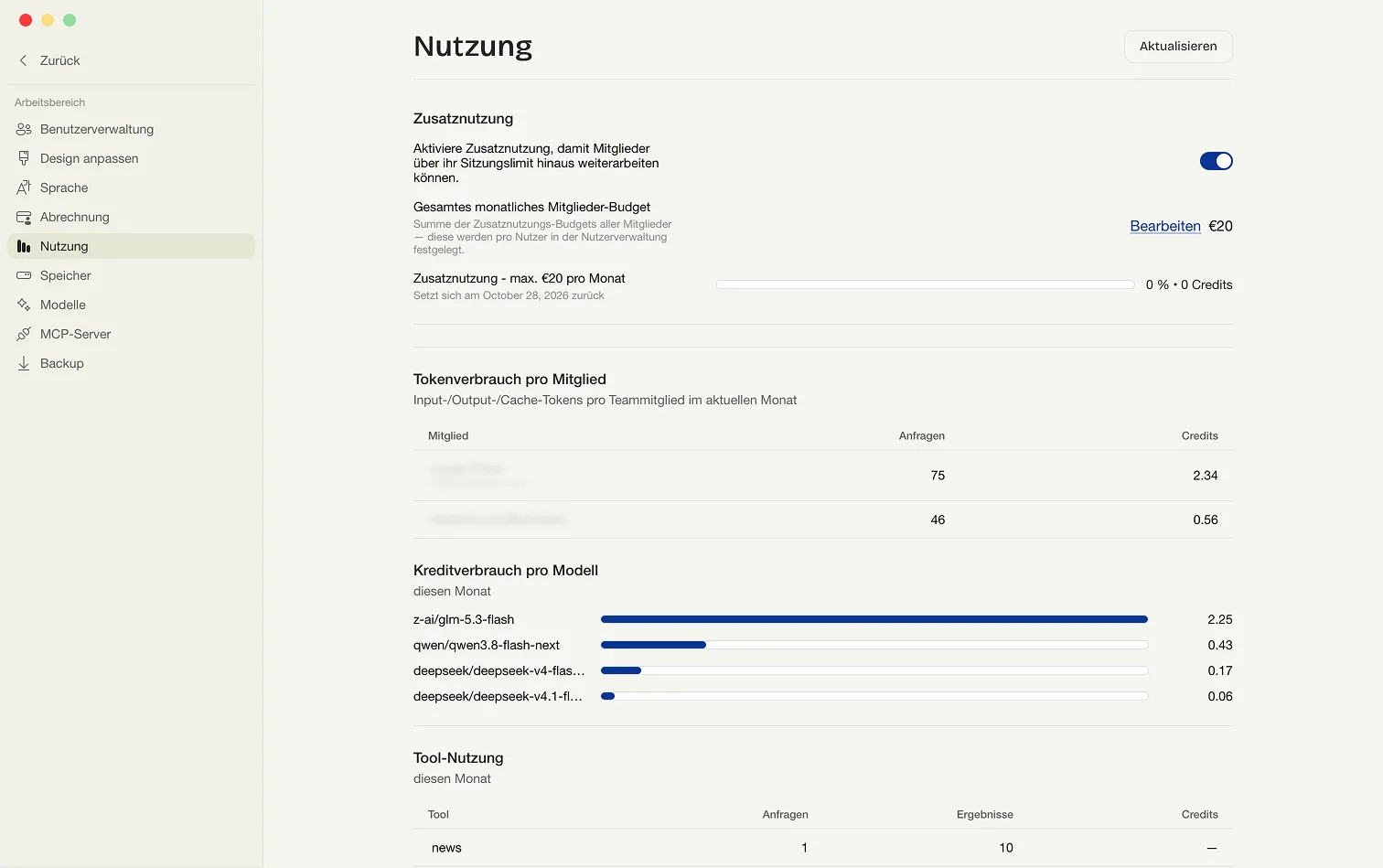
Task: Click the Design anpassen sidebar label
Action: click(x=90, y=158)
